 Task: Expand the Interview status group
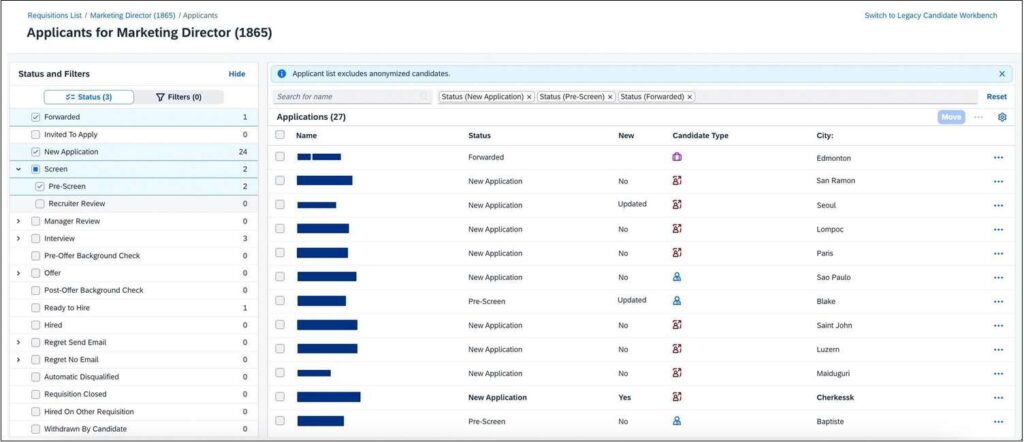click(18, 238)
